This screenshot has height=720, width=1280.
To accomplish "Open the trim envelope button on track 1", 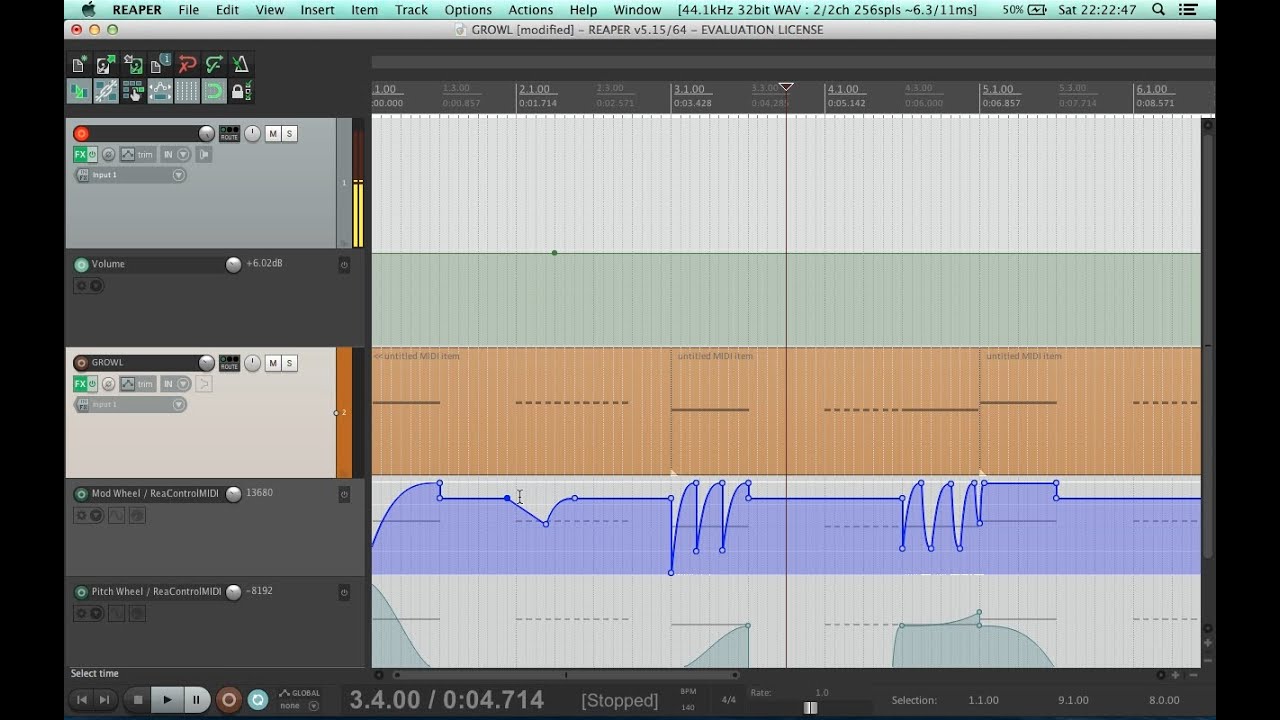I will coord(137,155).
